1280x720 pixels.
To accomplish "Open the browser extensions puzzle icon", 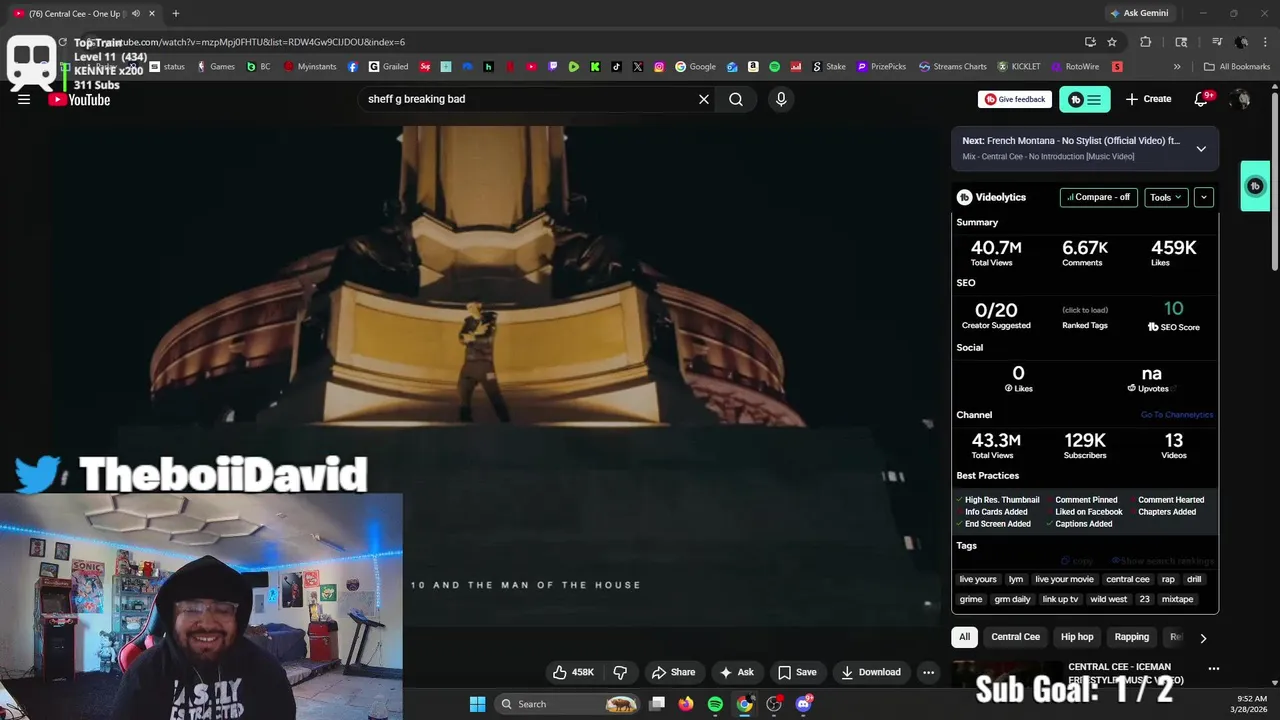I will (1146, 42).
